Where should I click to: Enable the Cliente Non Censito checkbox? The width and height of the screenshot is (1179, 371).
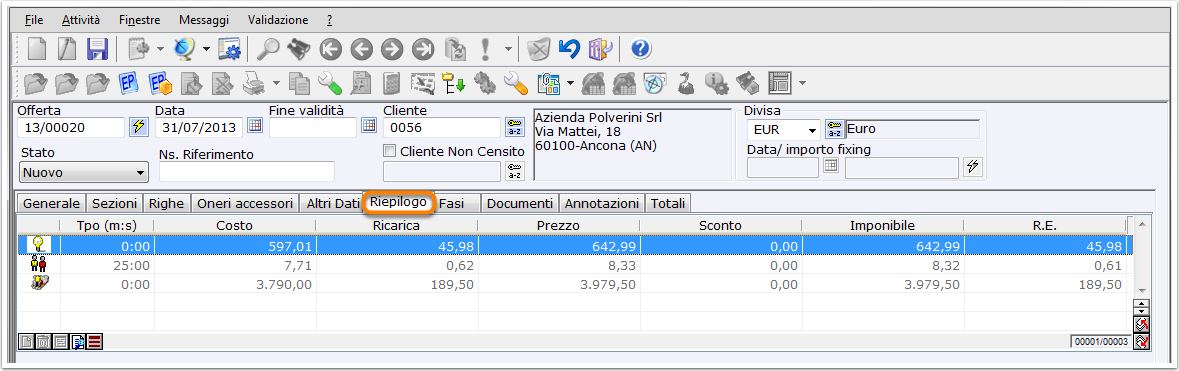pos(389,151)
